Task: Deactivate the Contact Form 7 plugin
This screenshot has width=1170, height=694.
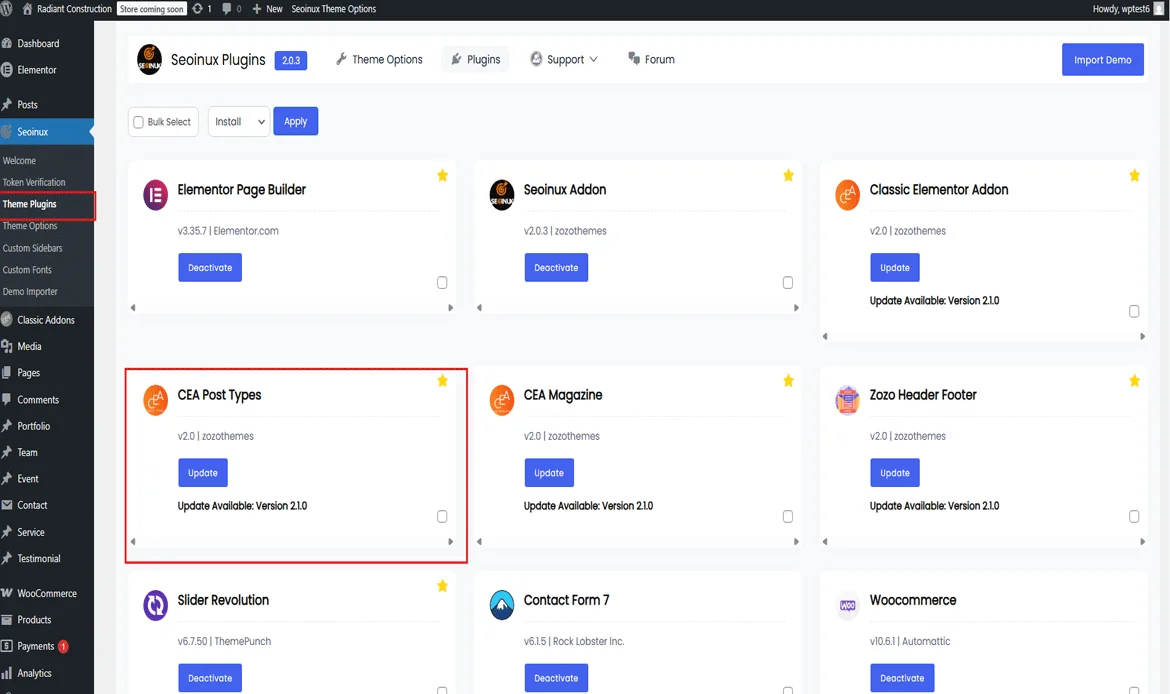Action: click(x=556, y=678)
